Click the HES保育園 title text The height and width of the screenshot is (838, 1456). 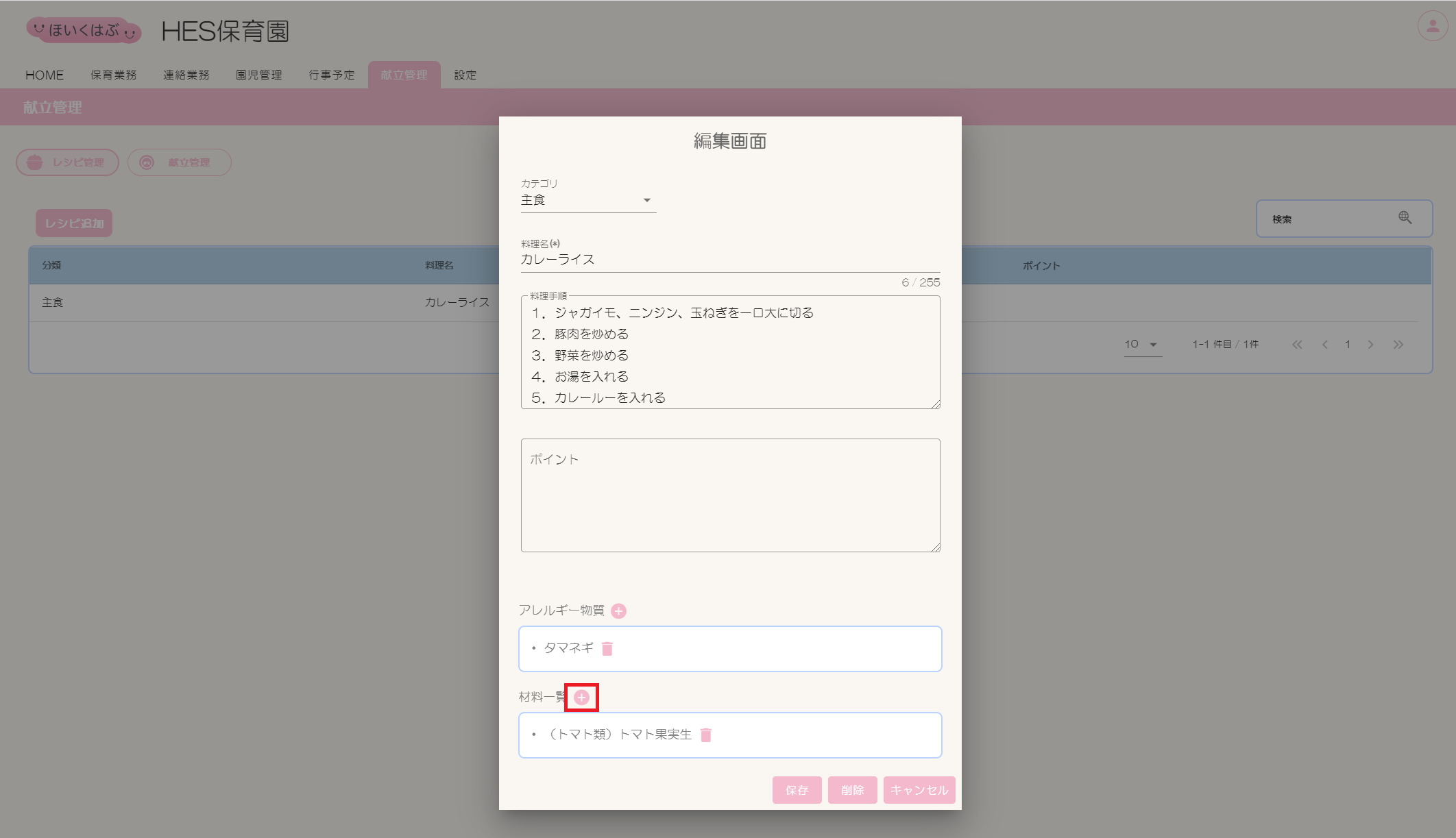(x=225, y=32)
